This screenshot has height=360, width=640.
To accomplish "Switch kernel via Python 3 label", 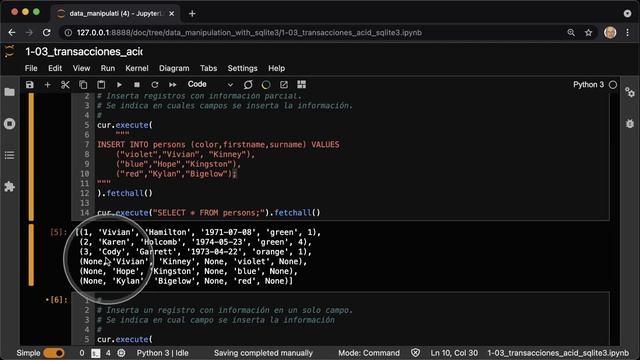I will click(x=588, y=84).
